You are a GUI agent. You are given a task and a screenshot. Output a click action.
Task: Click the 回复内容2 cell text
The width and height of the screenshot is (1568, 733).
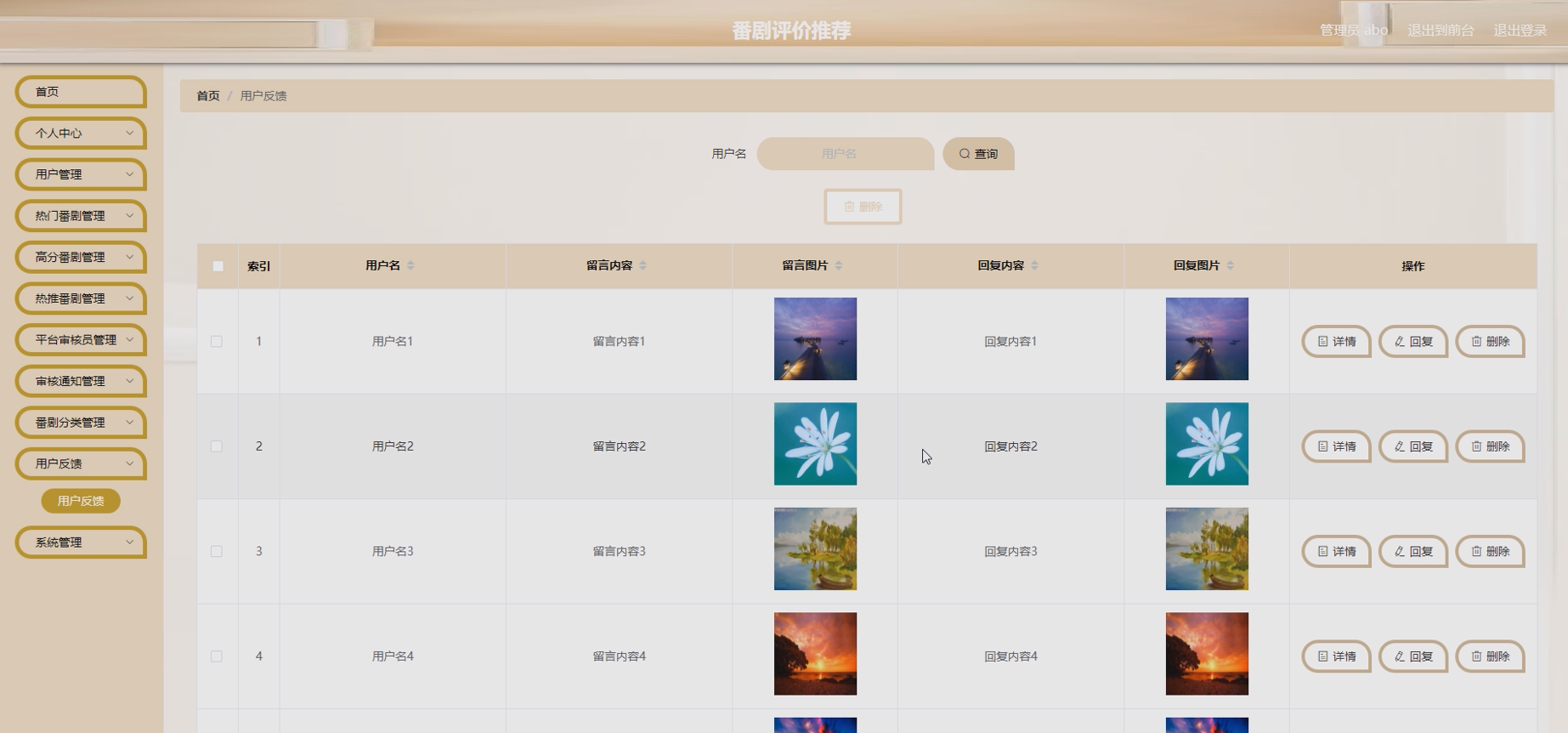click(x=1010, y=446)
